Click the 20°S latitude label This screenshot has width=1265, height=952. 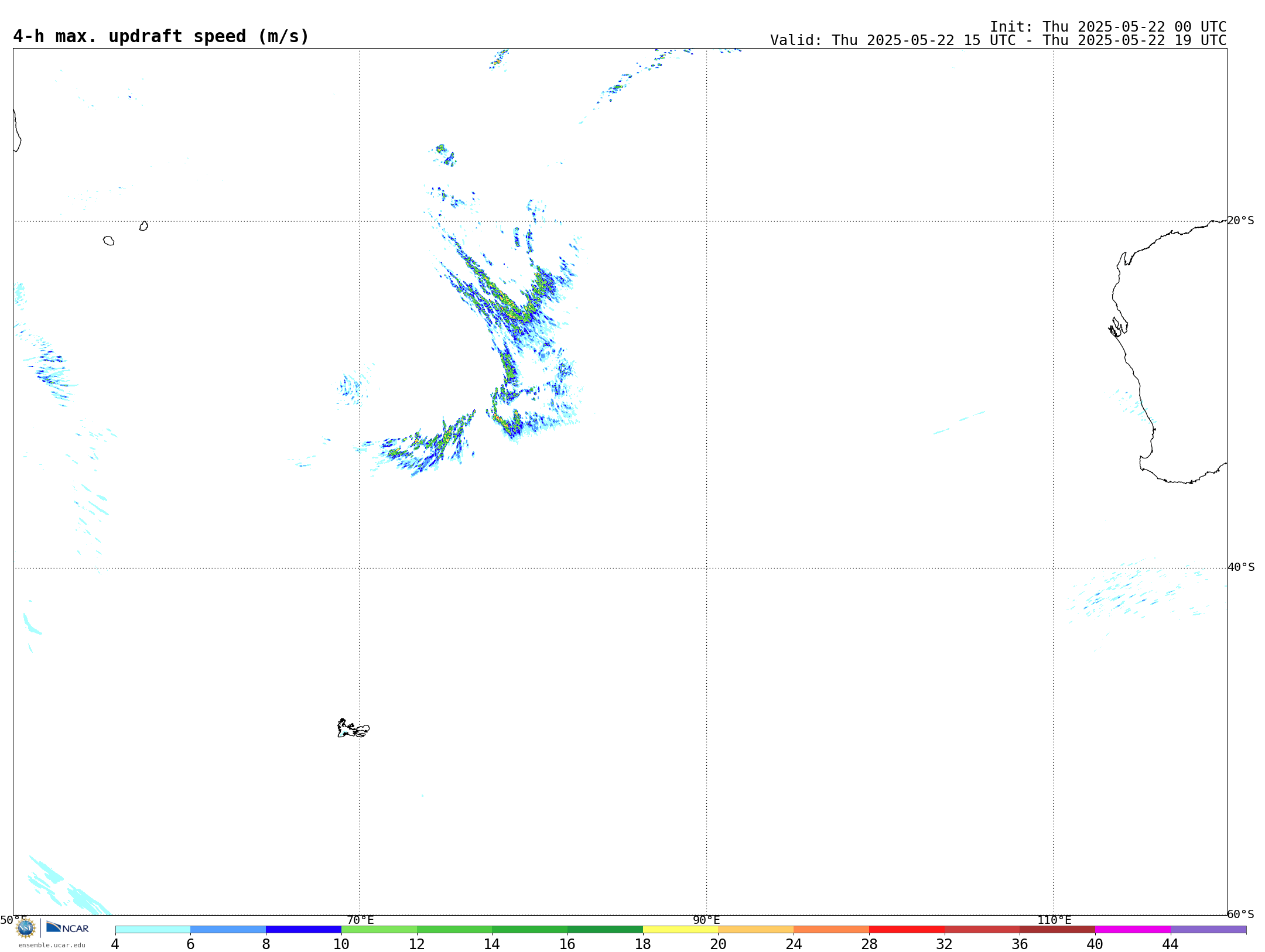click(x=1241, y=221)
